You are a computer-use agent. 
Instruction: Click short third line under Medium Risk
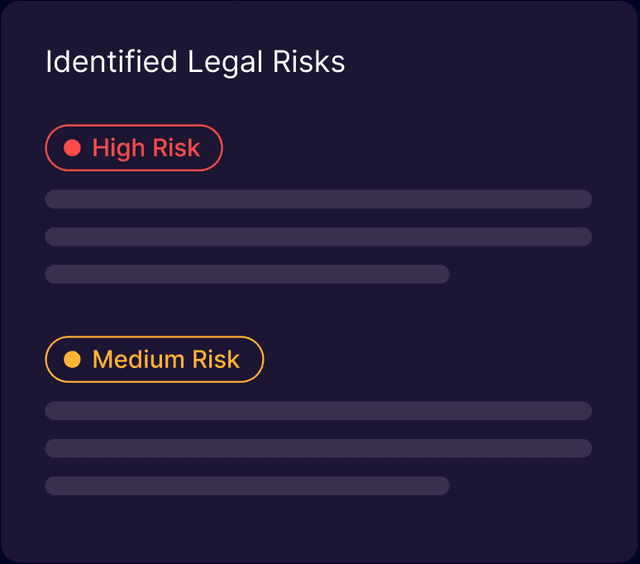click(247, 486)
